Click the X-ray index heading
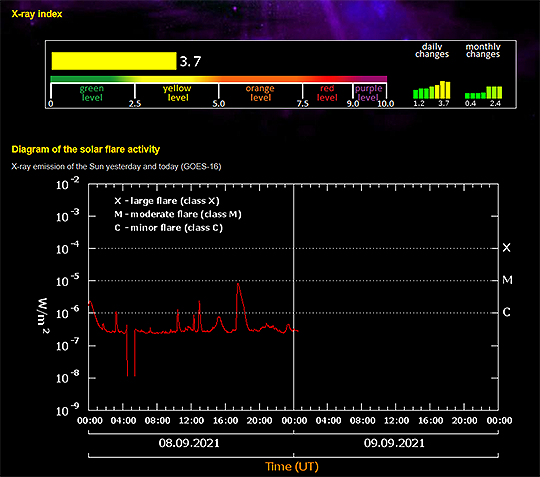This screenshot has height=477, width=540. (x=37, y=14)
